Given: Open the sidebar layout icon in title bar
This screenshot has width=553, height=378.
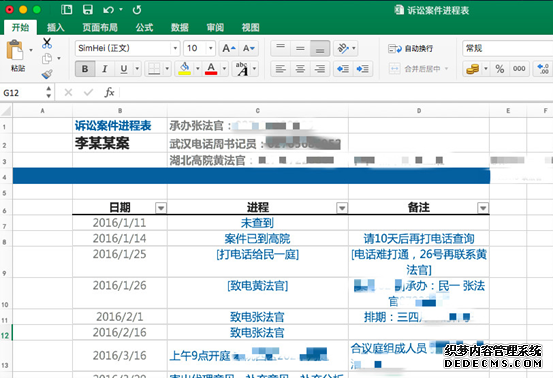Looking at the screenshot, I should pyautogui.click(x=66, y=10).
